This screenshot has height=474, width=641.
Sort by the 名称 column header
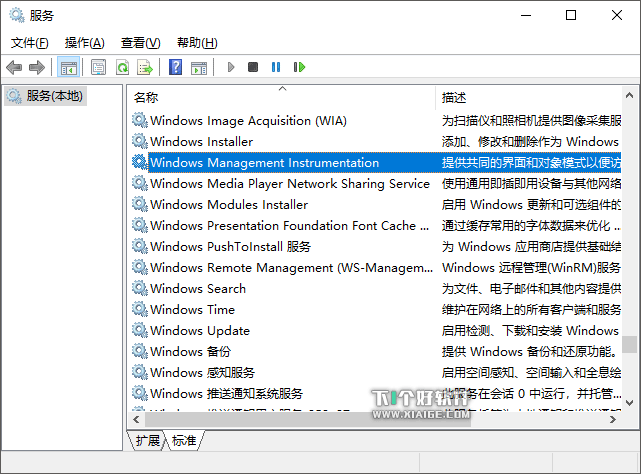click(282, 97)
